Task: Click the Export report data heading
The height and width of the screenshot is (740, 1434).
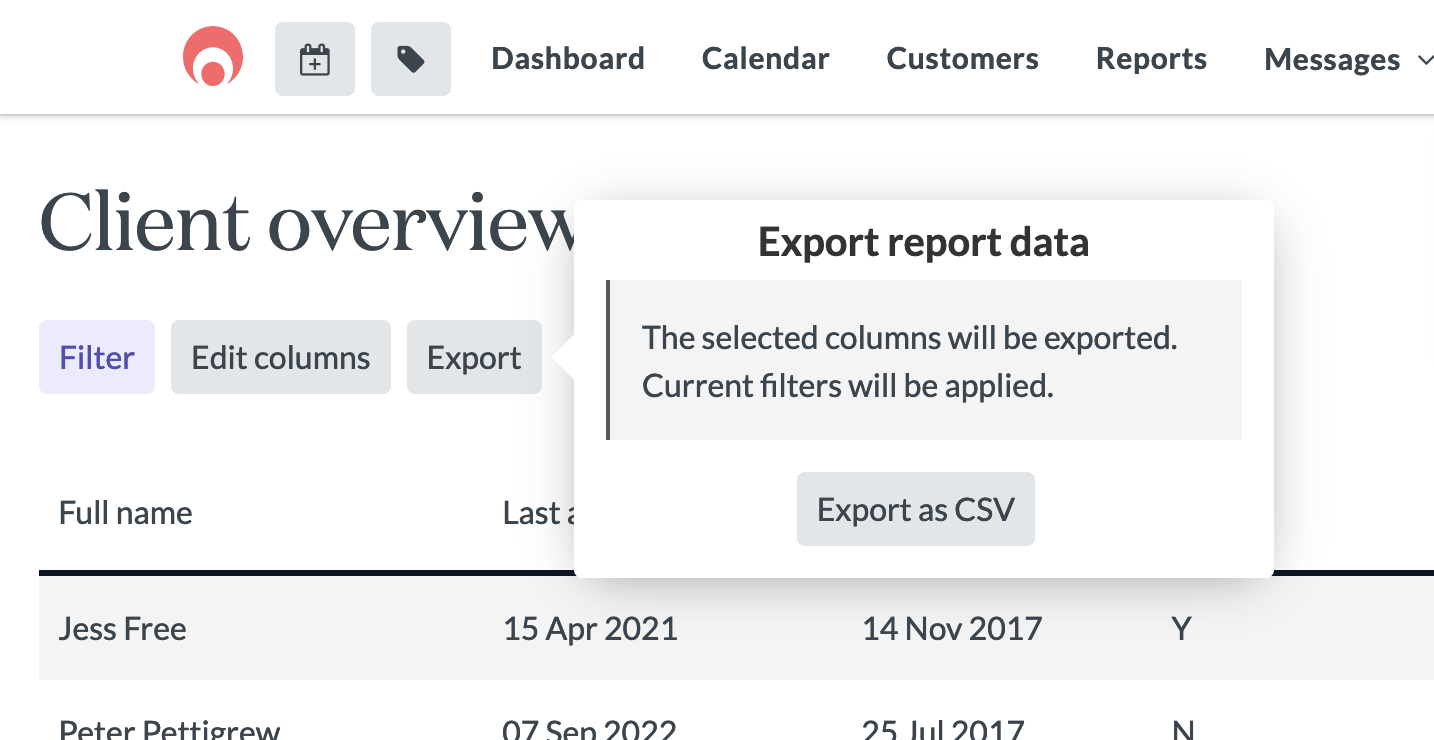Action: (x=924, y=243)
